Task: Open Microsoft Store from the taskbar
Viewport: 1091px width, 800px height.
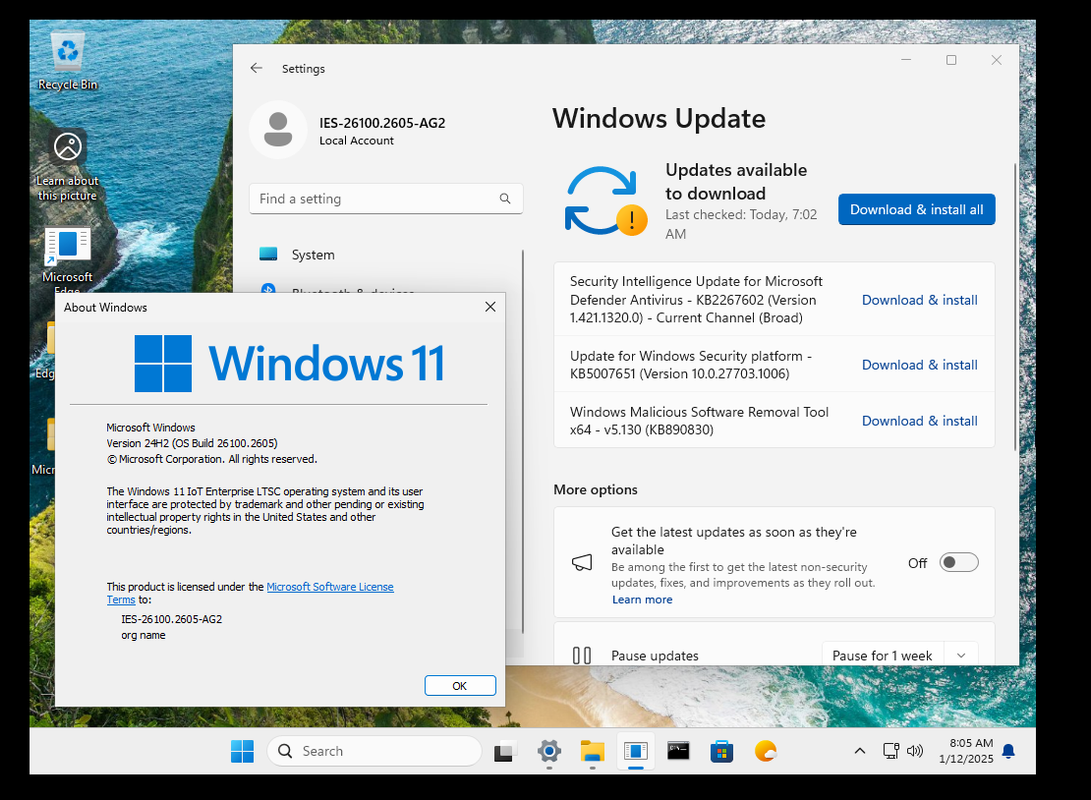Action: coord(722,751)
